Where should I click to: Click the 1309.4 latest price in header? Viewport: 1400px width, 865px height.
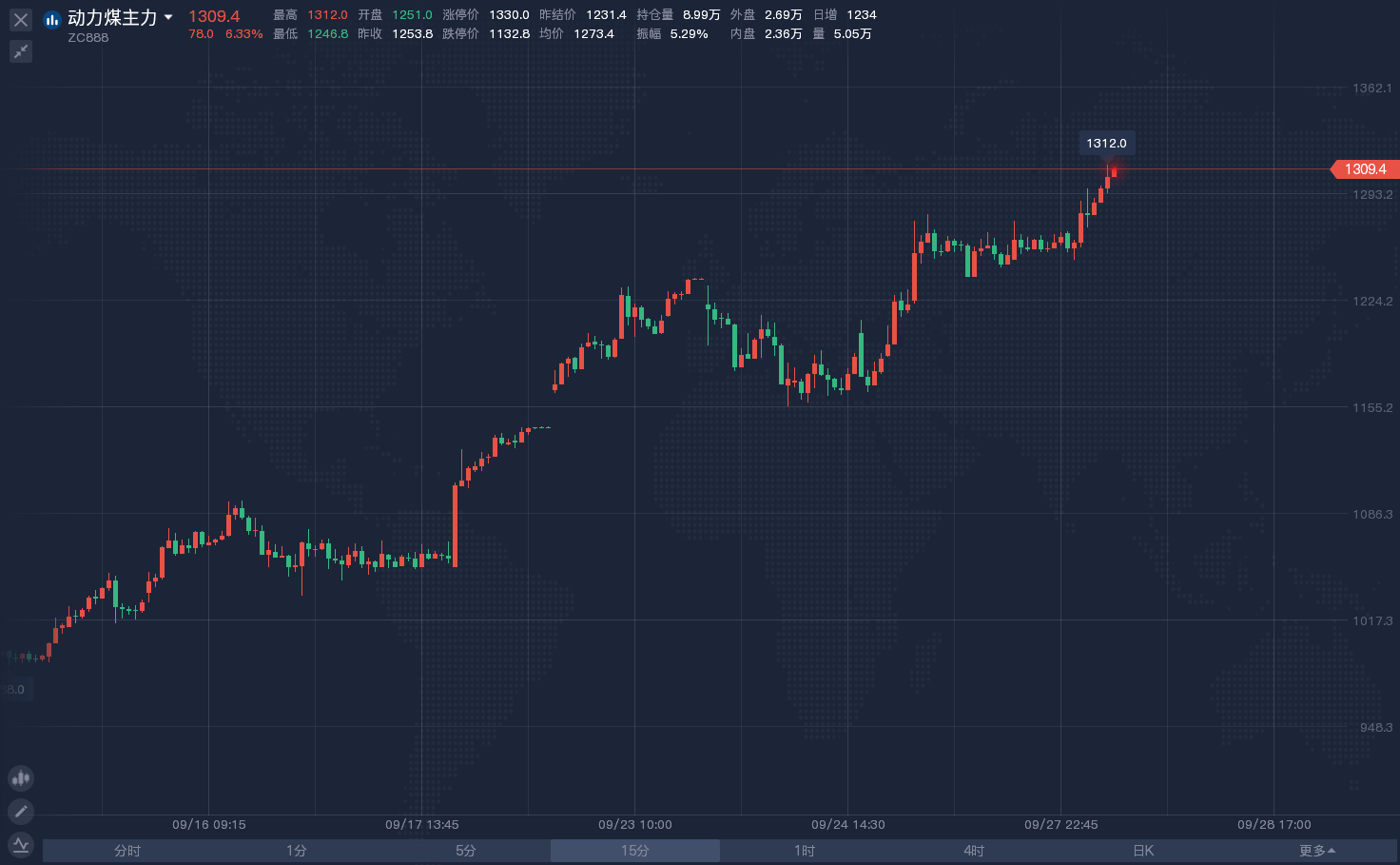point(214,16)
